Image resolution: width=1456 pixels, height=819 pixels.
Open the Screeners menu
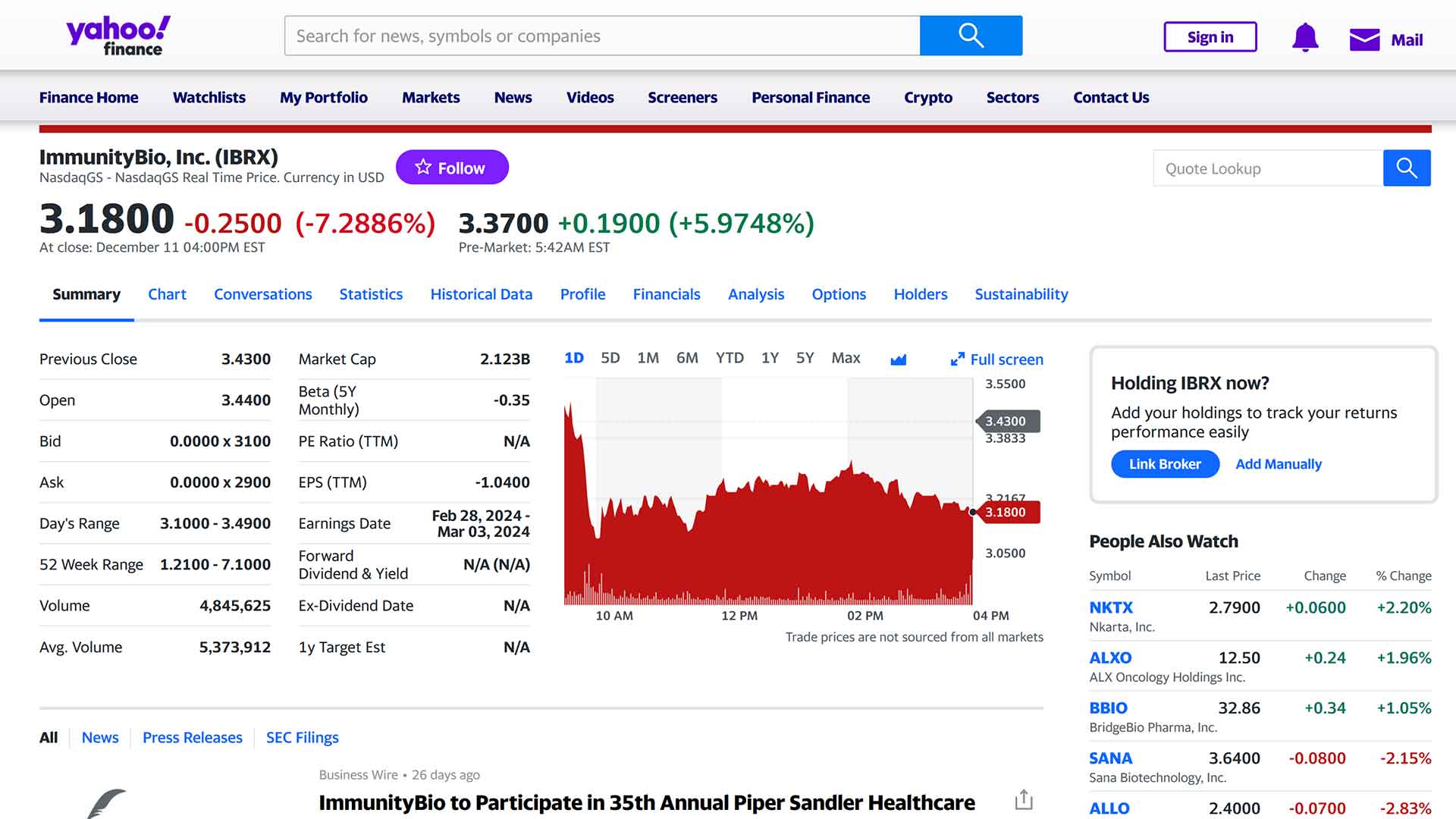[x=682, y=97]
